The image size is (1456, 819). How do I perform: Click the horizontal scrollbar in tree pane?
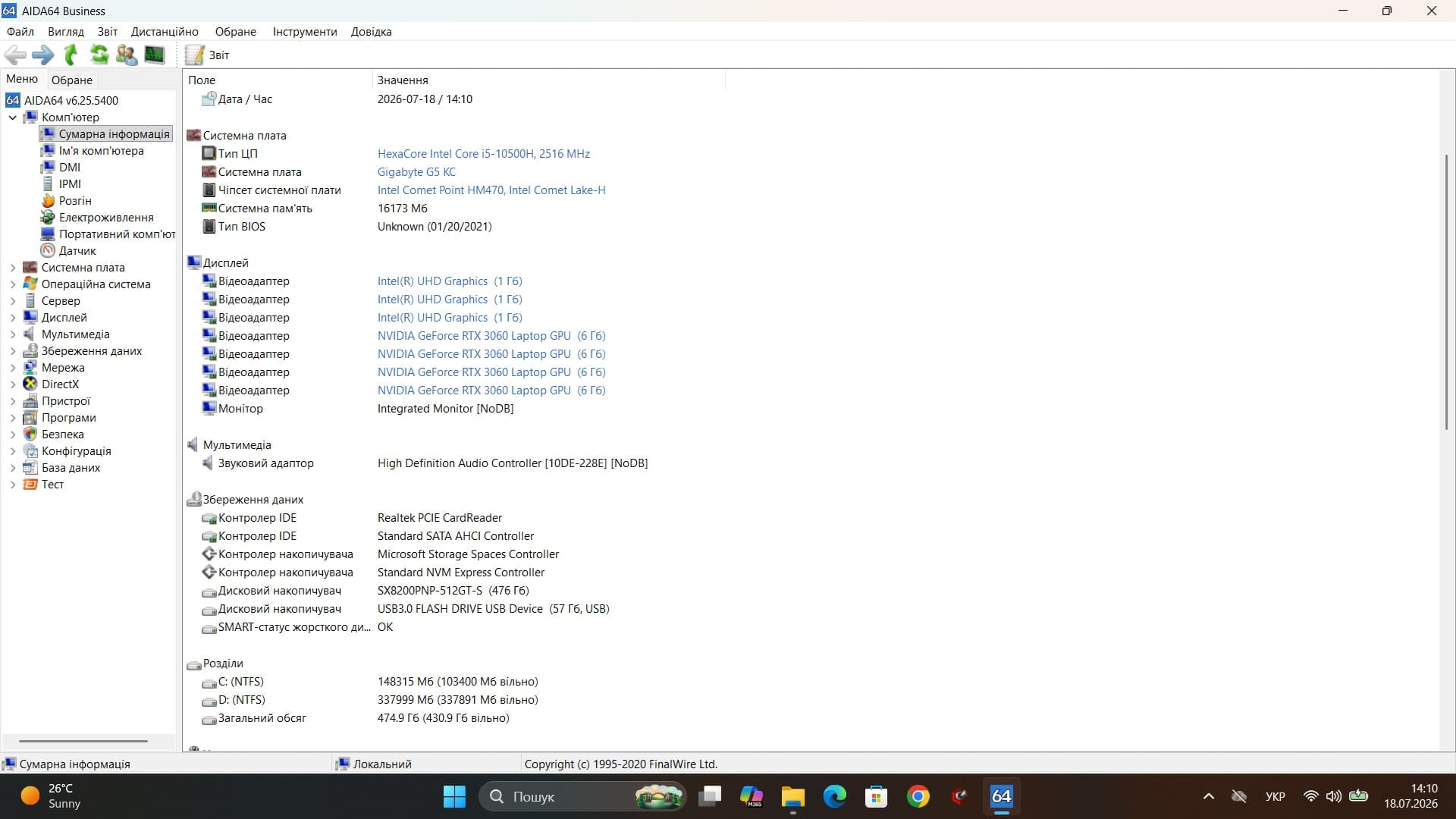[83, 741]
